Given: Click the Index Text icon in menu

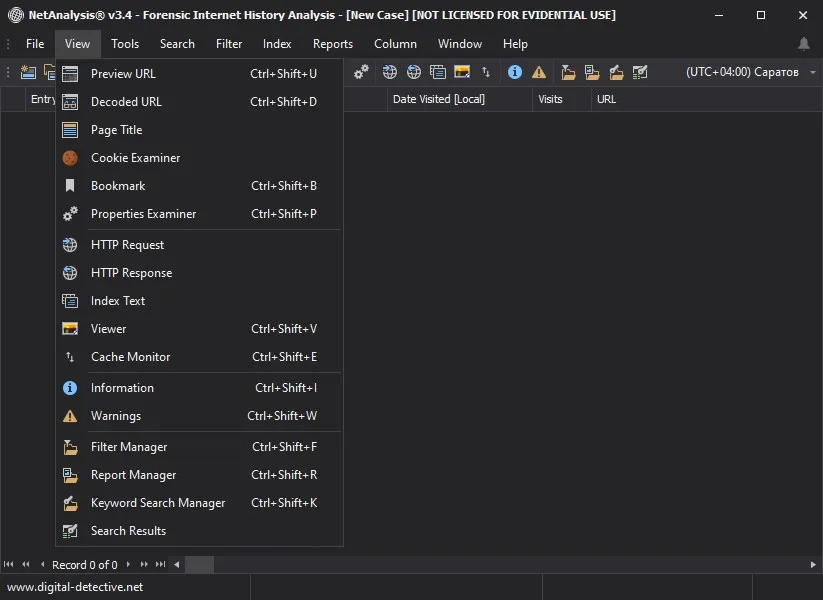Looking at the screenshot, I should point(70,301).
